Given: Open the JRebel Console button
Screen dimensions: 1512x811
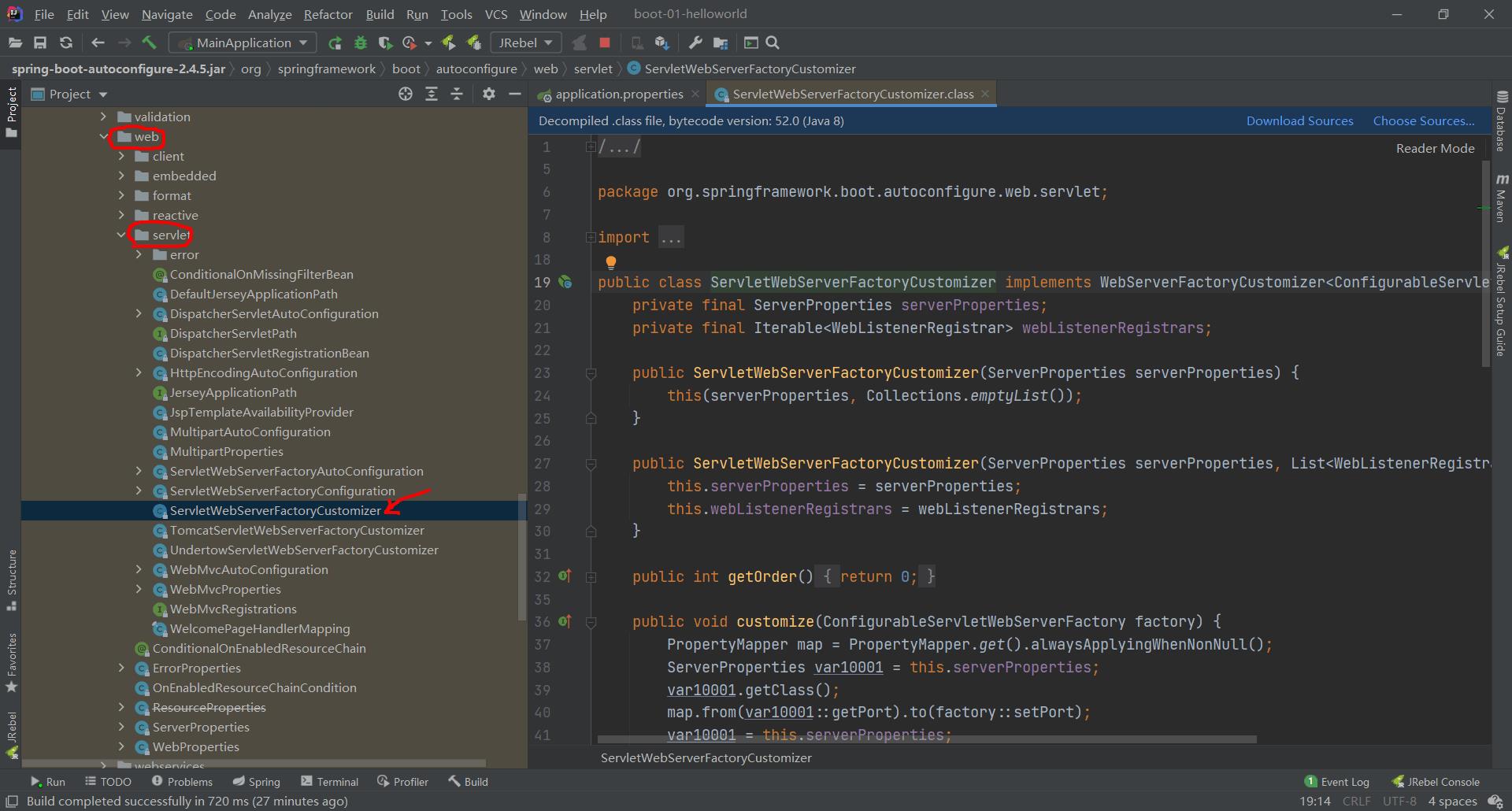Looking at the screenshot, I should click(1436, 782).
